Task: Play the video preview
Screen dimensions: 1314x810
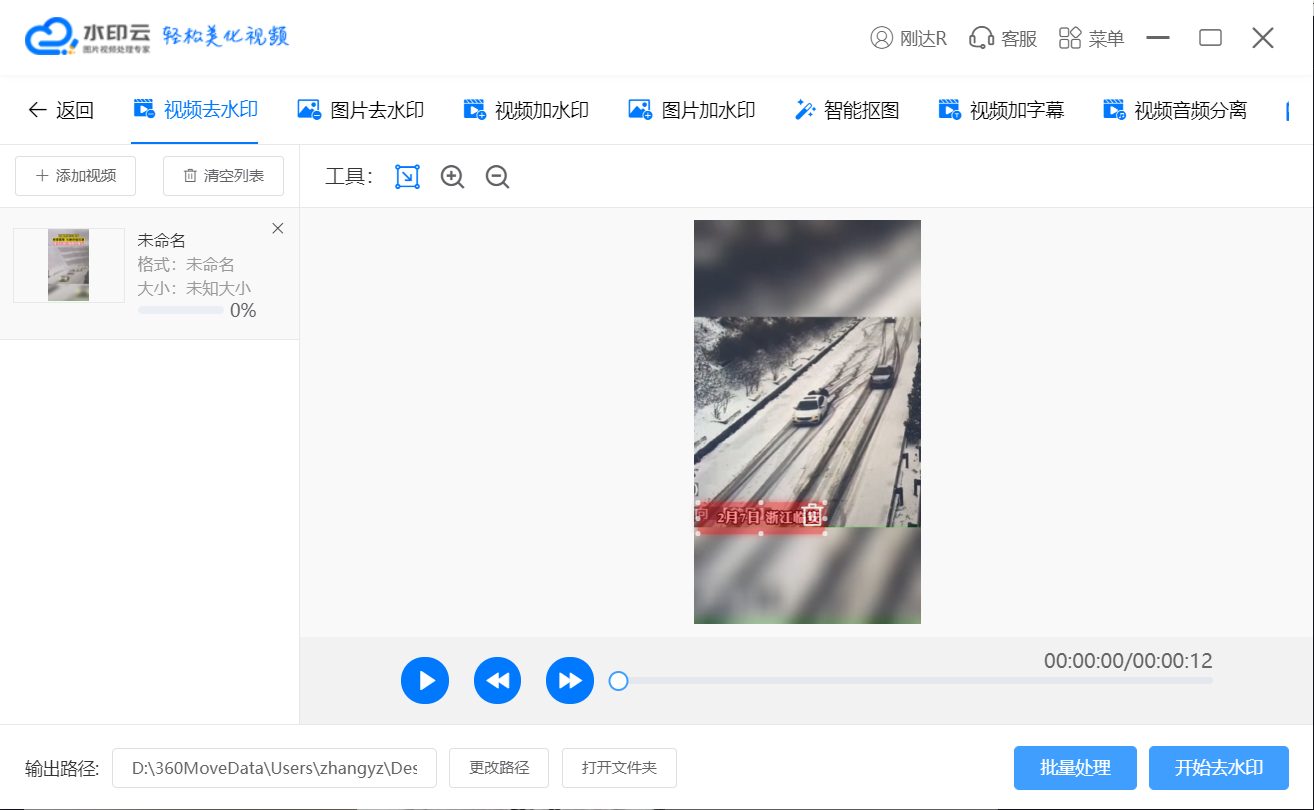Action: pyautogui.click(x=425, y=681)
